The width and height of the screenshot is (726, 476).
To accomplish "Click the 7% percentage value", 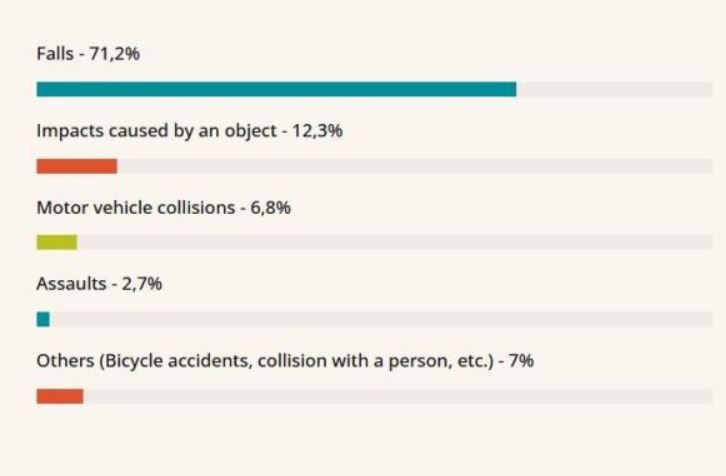I will (520, 361).
